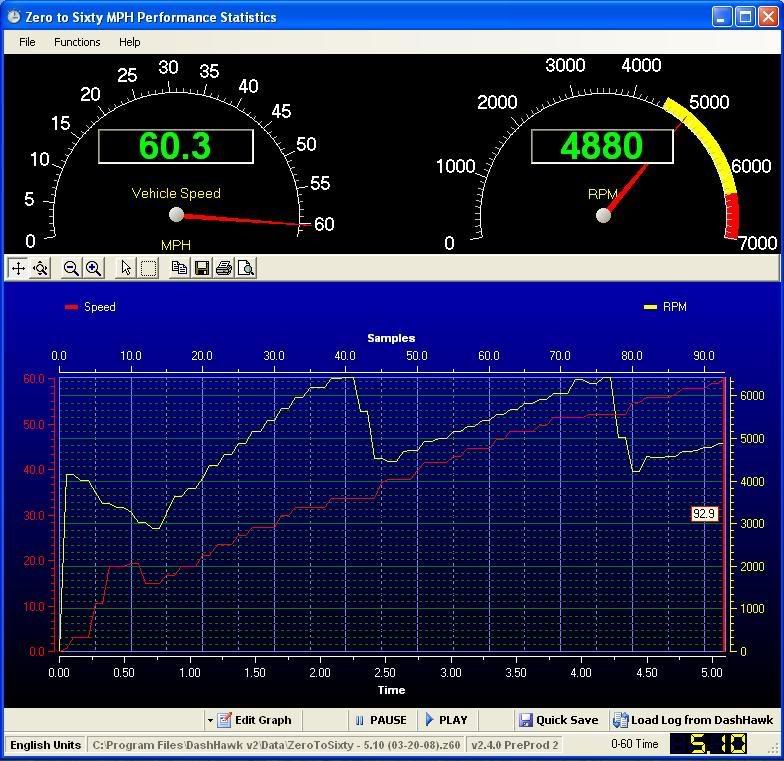Open the File menu
The width and height of the screenshot is (784, 761).
(x=27, y=42)
